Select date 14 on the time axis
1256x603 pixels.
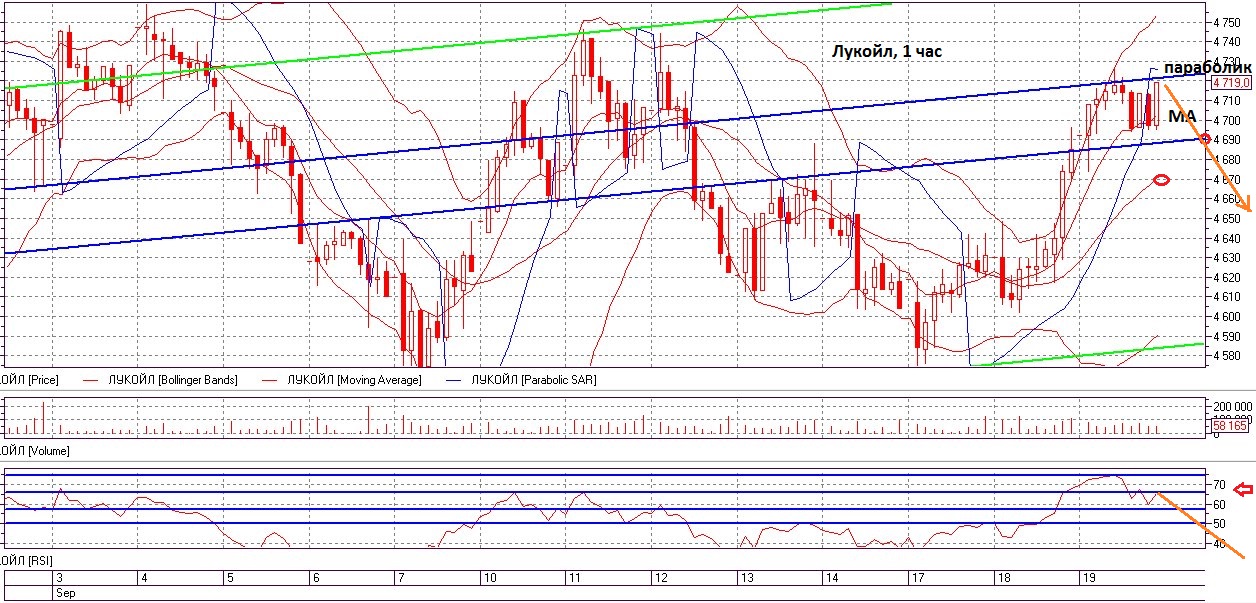click(832, 579)
